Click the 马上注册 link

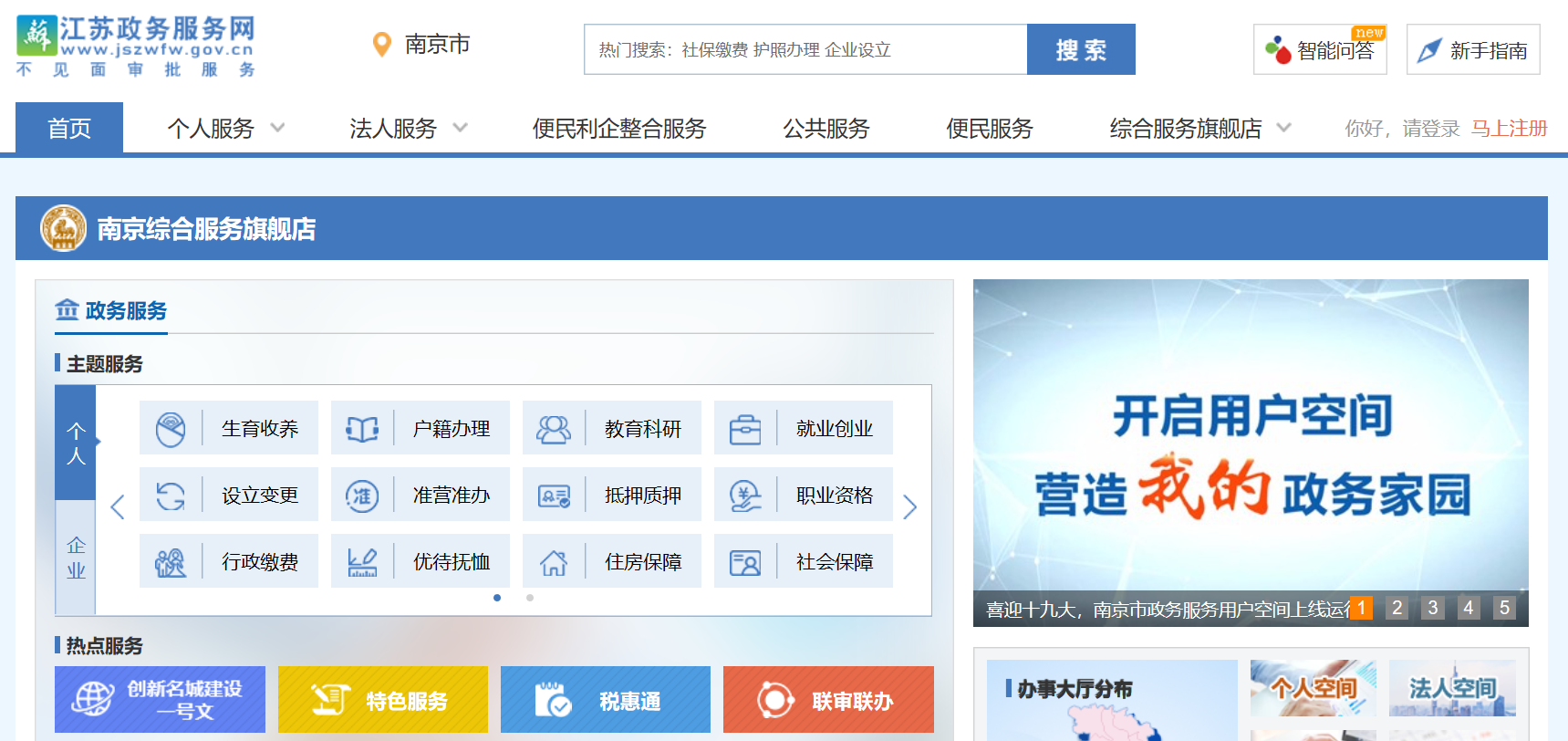pos(1509,129)
